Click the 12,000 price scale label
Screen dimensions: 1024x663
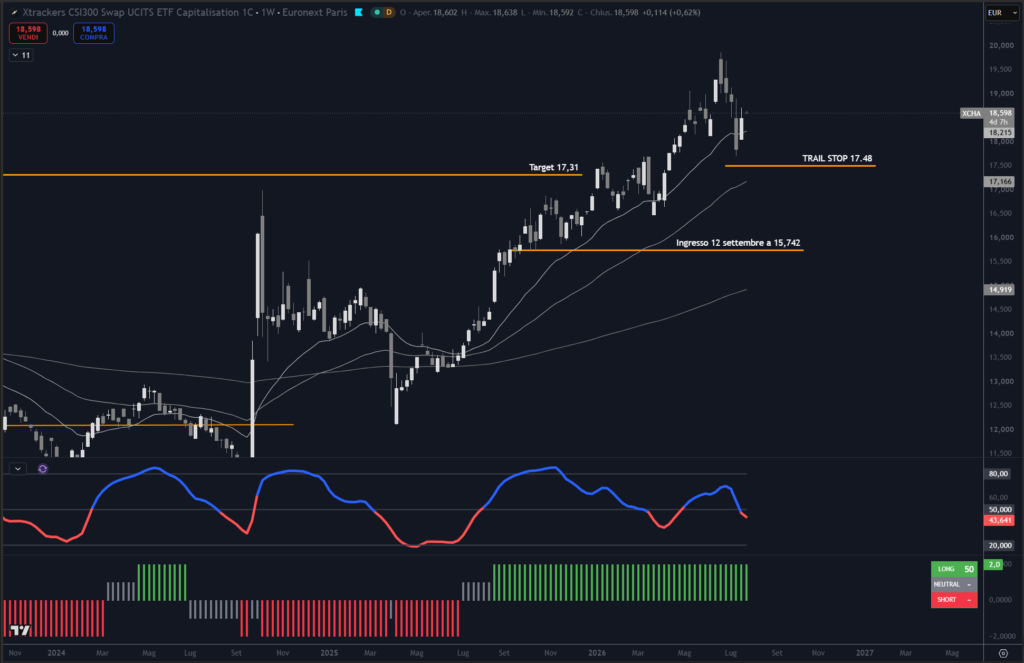click(x=1001, y=429)
